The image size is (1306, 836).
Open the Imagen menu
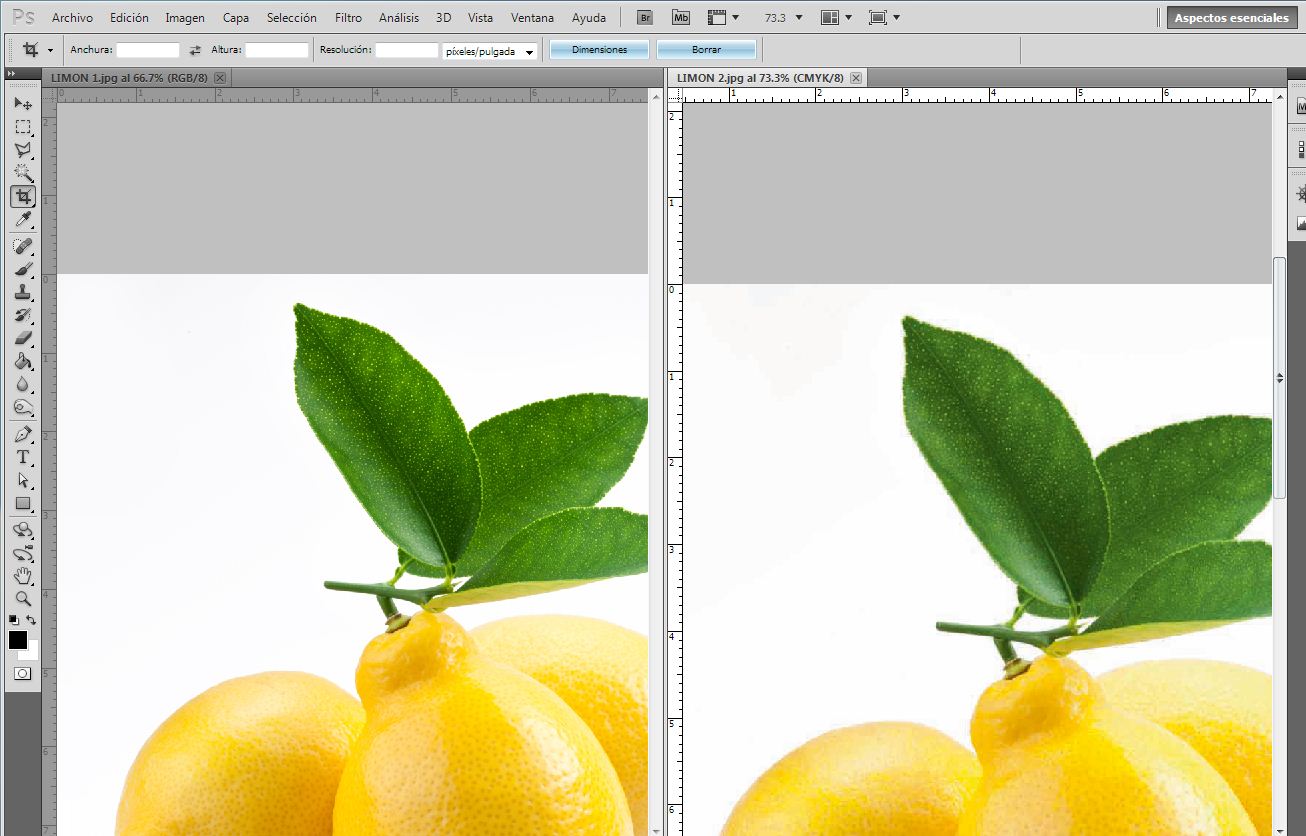pos(185,18)
